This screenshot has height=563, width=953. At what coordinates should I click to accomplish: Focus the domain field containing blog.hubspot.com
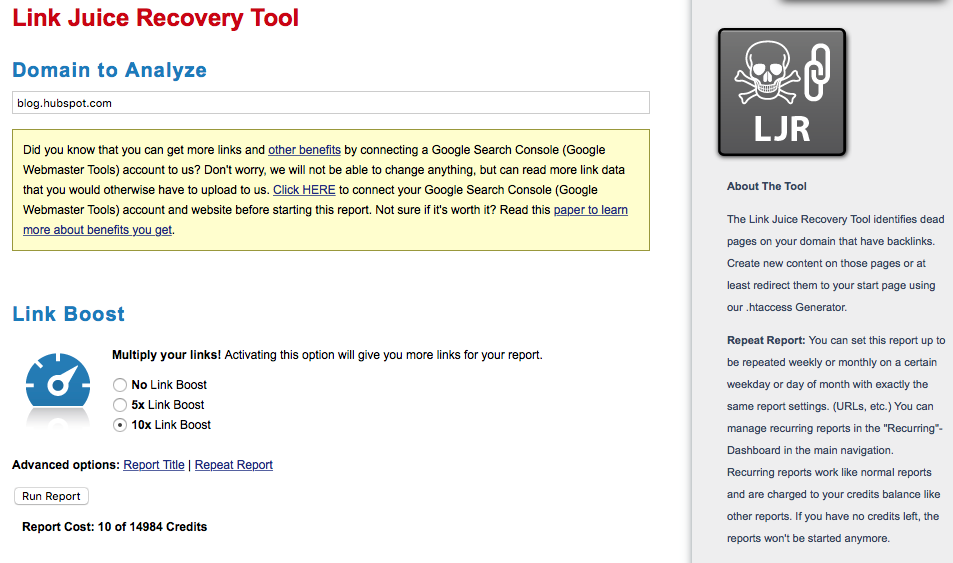(331, 103)
